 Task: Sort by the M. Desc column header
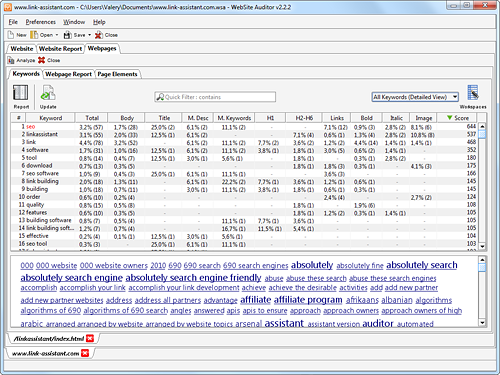[198, 118]
